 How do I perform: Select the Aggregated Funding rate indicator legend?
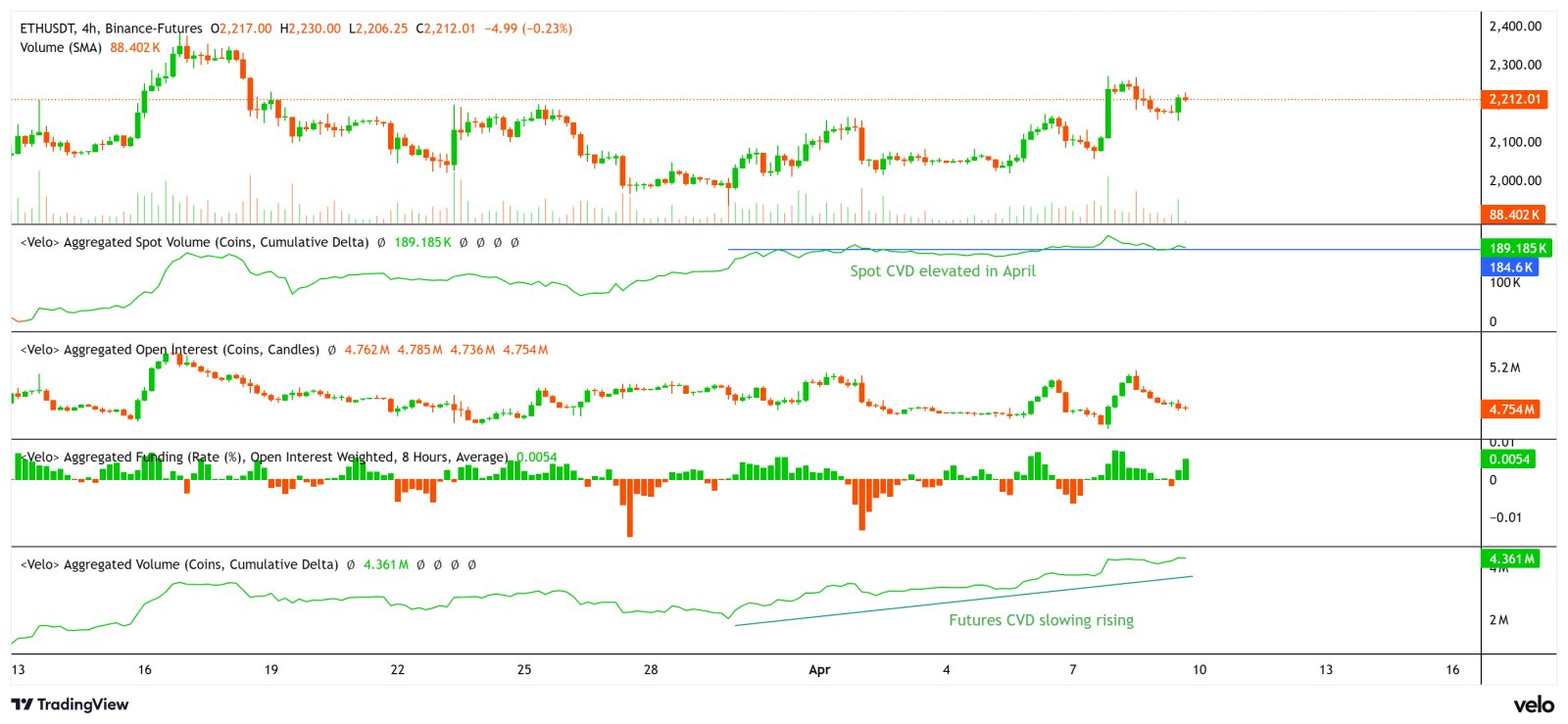(265, 457)
